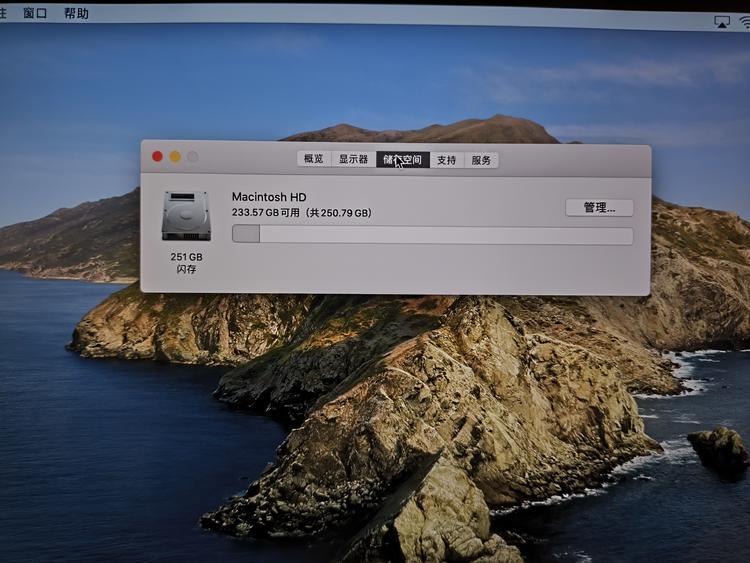
Task: Click the 251 GB 闪存 label
Action: [186, 263]
